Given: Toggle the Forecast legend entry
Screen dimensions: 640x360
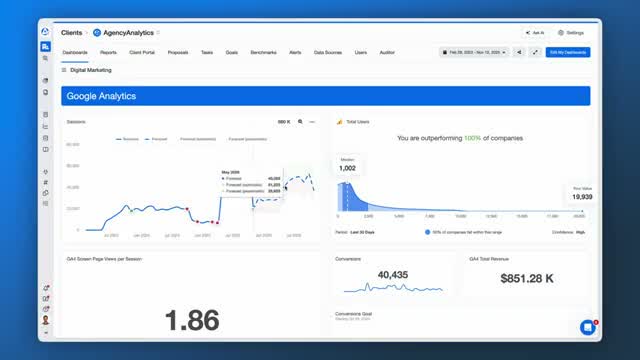Looking at the screenshot, I should pos(156,139).
